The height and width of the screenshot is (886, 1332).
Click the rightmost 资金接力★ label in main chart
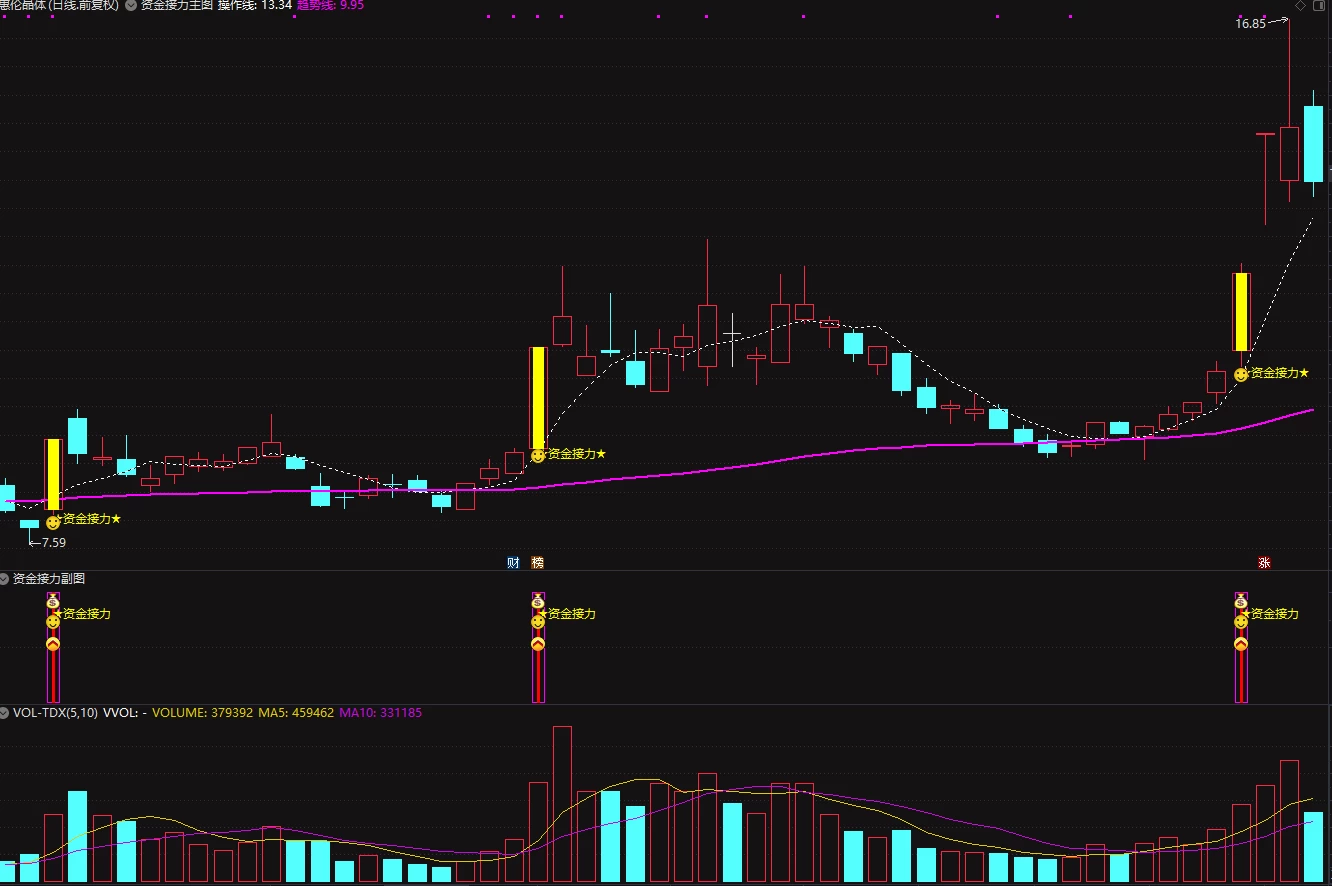click(1279, 373)
